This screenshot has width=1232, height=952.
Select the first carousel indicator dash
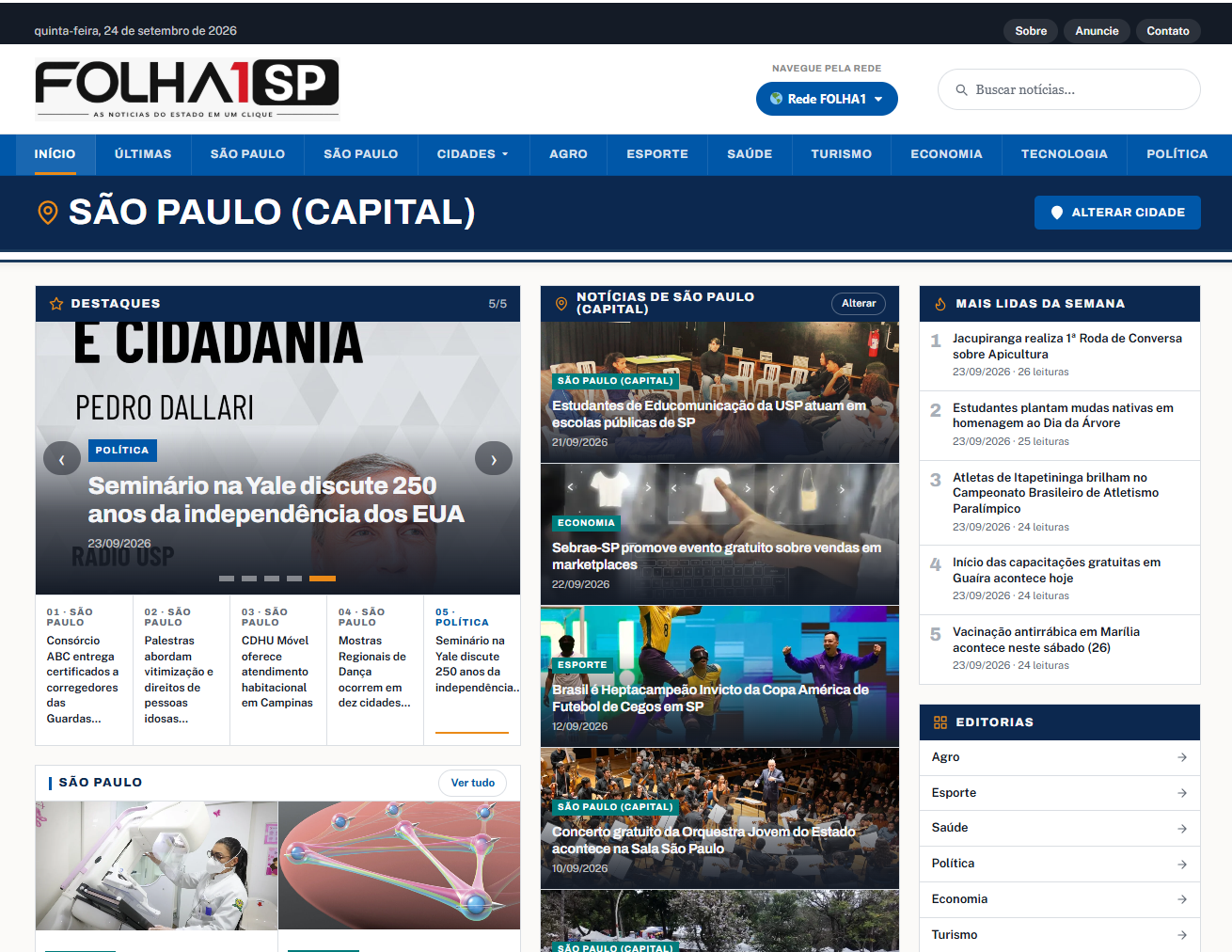(227, 579)
